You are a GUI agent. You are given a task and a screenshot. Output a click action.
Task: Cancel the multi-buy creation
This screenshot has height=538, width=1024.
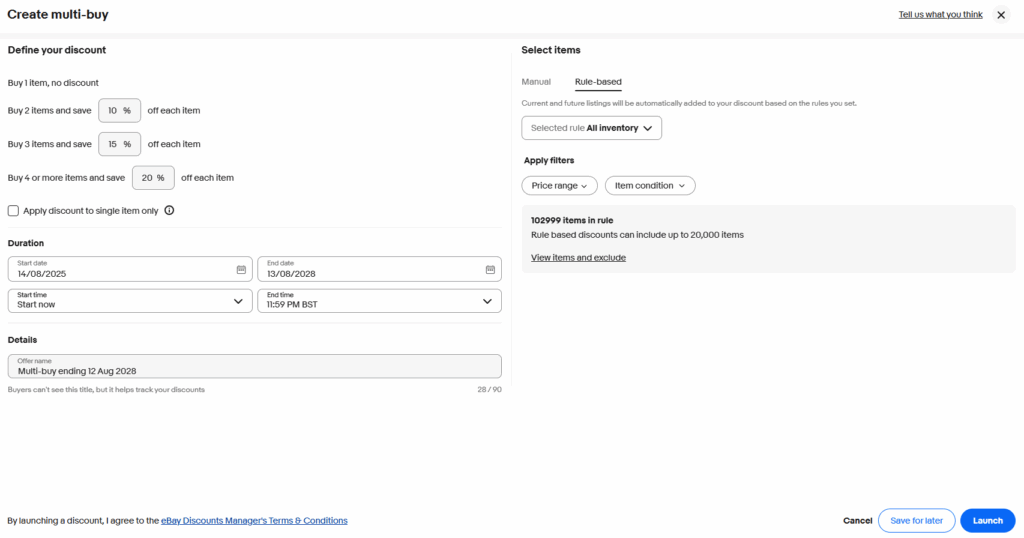click(x=857, y=520)
